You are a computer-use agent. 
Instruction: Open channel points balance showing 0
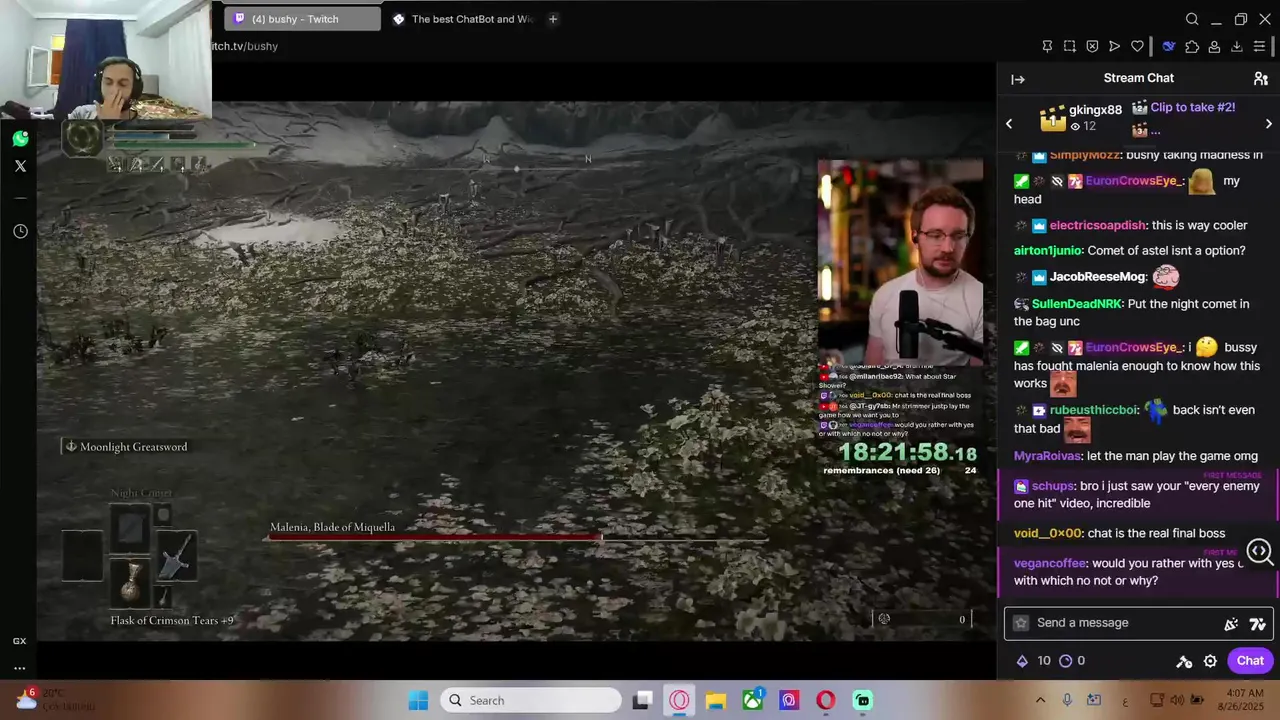click(x=1072, y=661)
